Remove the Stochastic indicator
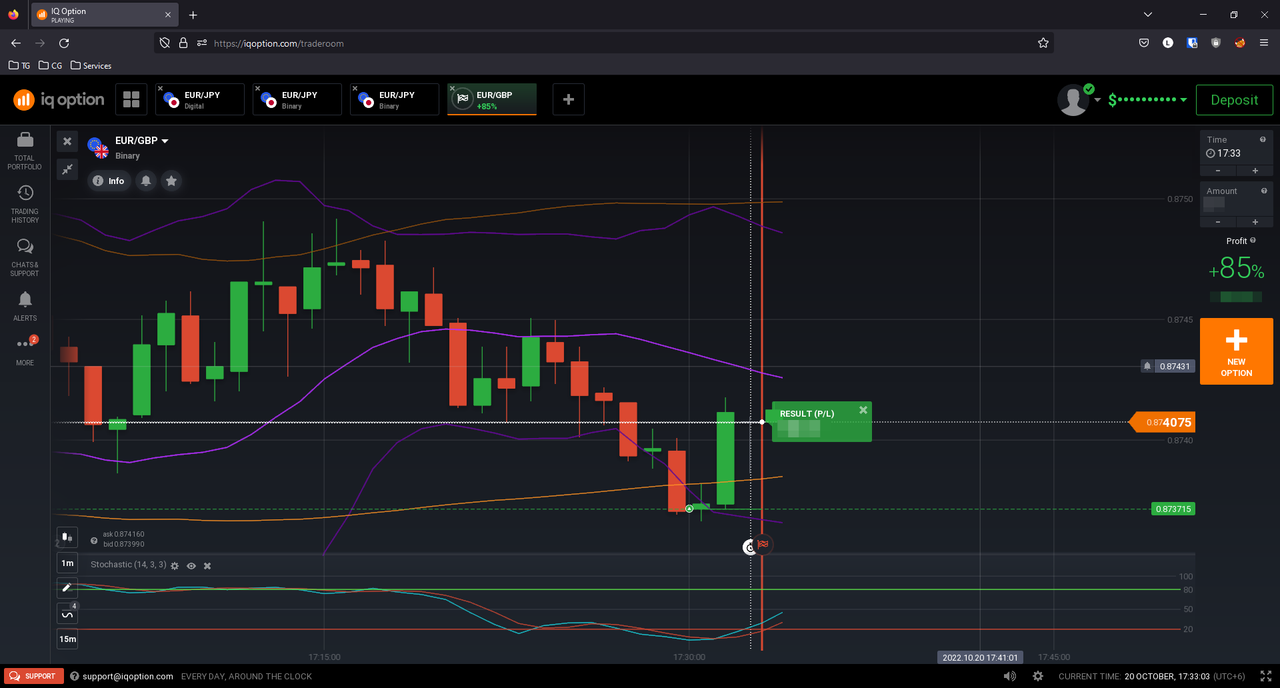Image resolution: width=1280 pixels, height=688 pixels. tap(207, 566)
